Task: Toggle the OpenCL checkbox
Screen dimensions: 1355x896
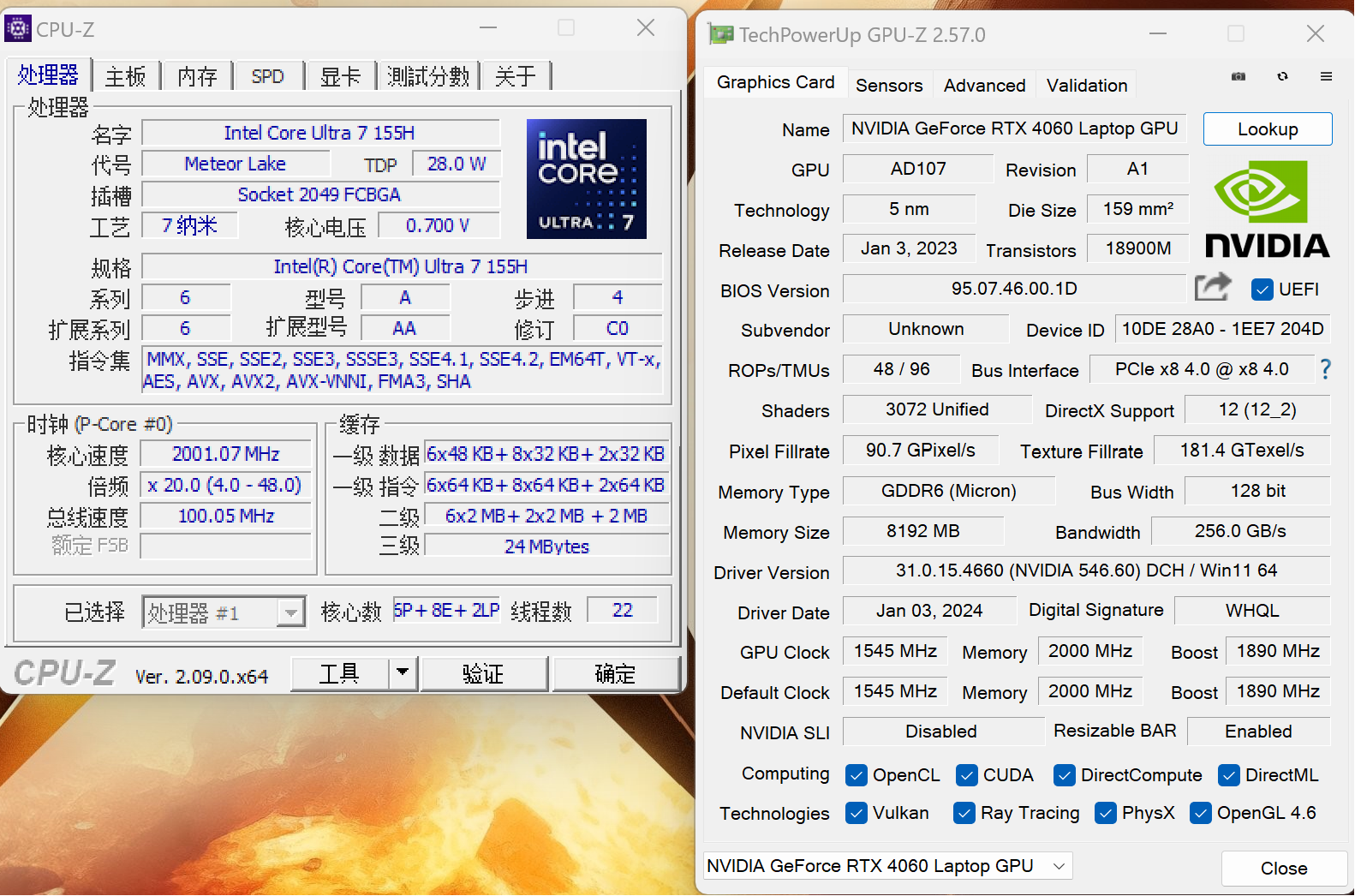Action: point(856,775)
